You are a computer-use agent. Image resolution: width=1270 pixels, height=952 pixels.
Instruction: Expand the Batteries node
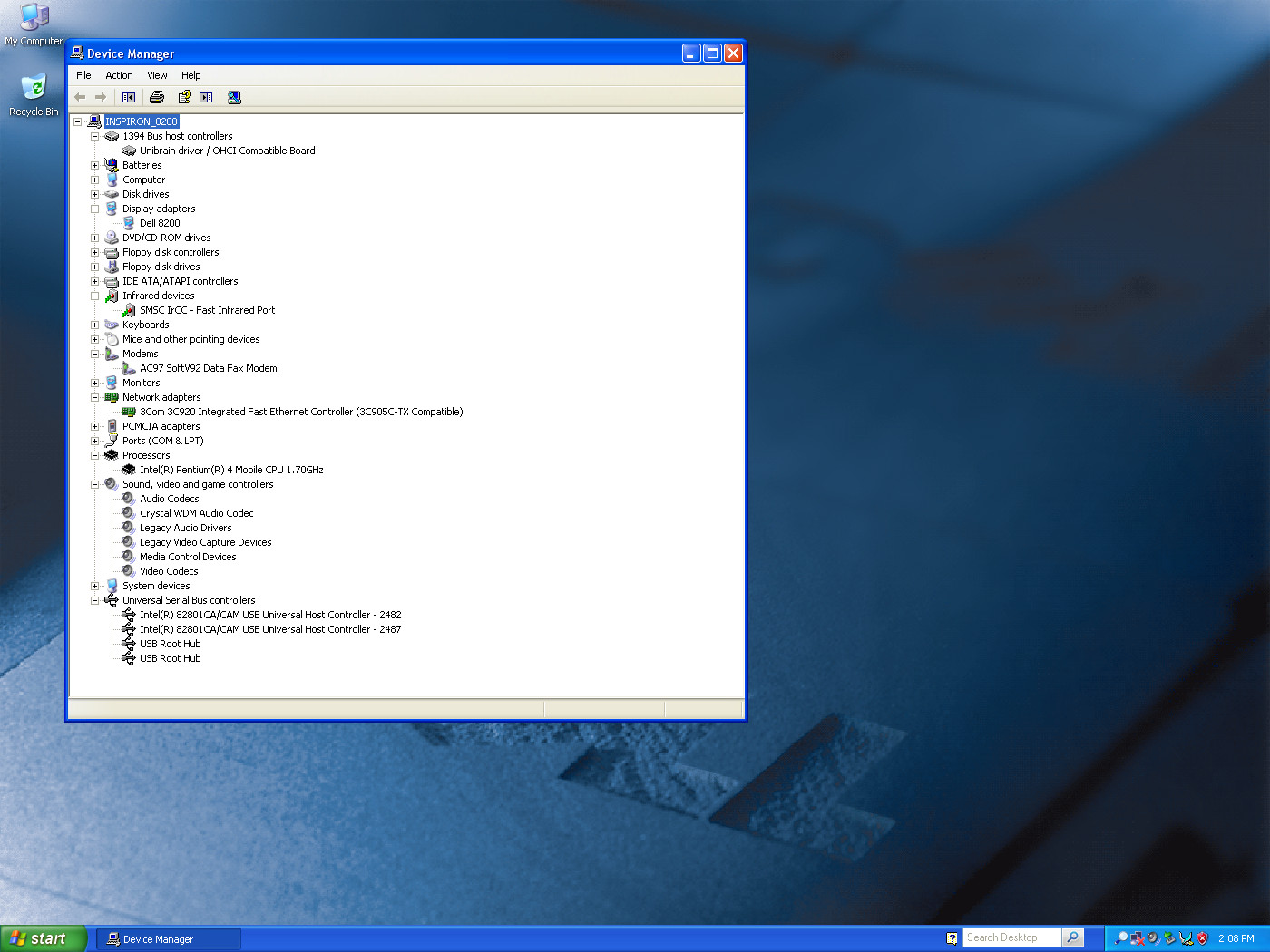pos(94,165)
